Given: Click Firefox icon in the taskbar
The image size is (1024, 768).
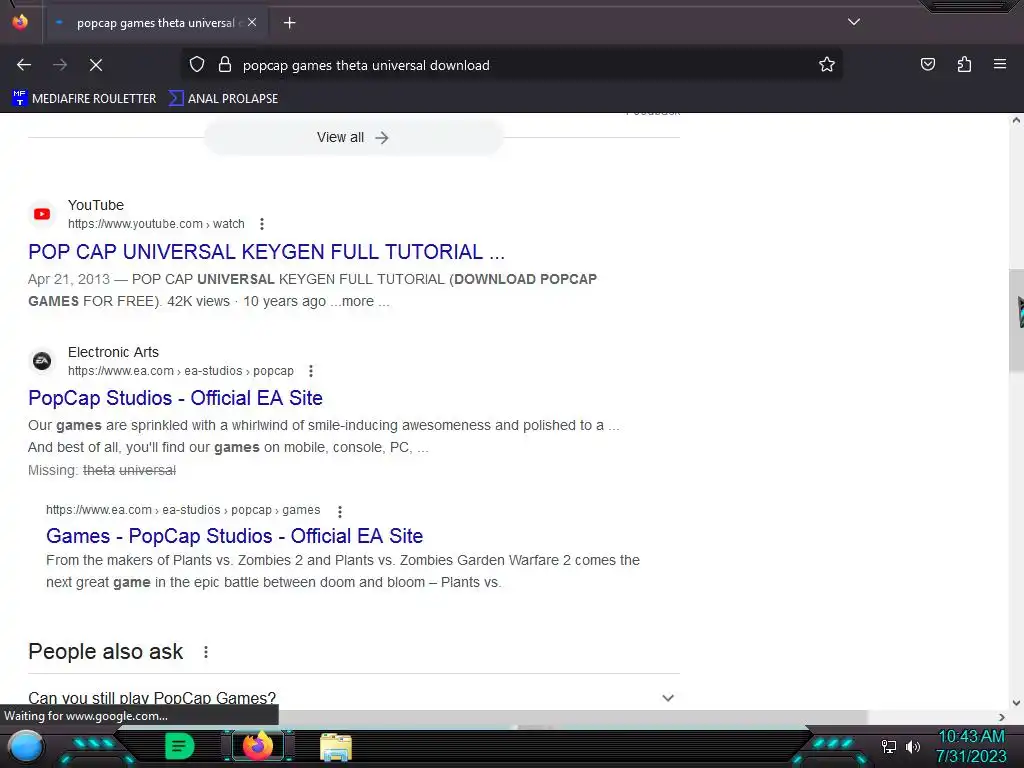Looking at the screenshot, I should tap(258, 746).
